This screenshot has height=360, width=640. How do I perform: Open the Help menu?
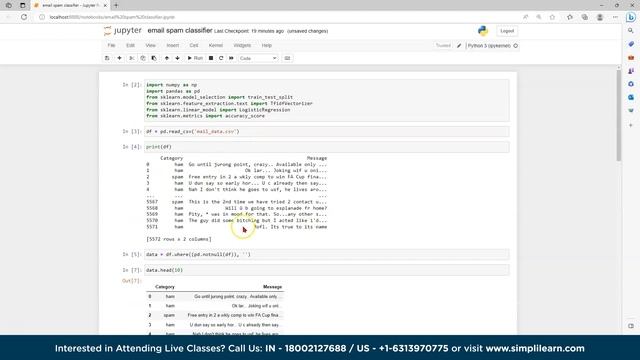(267, 45)
